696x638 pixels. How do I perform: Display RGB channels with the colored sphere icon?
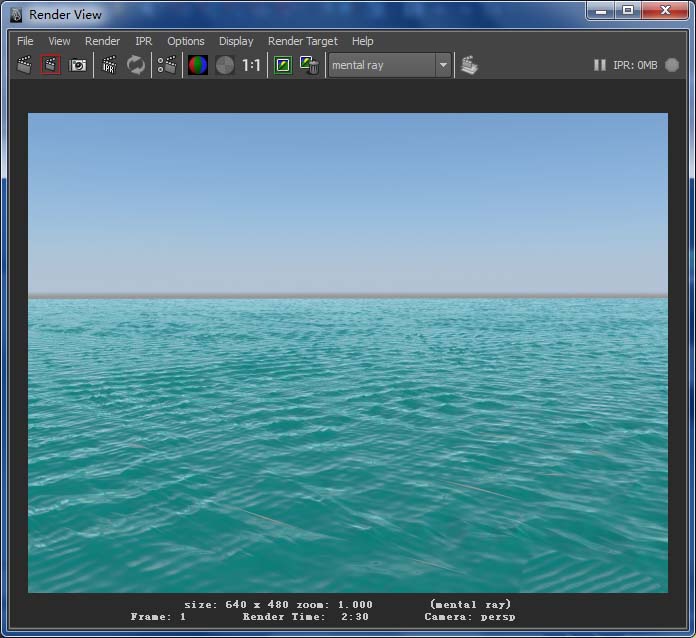coord(198,65)
